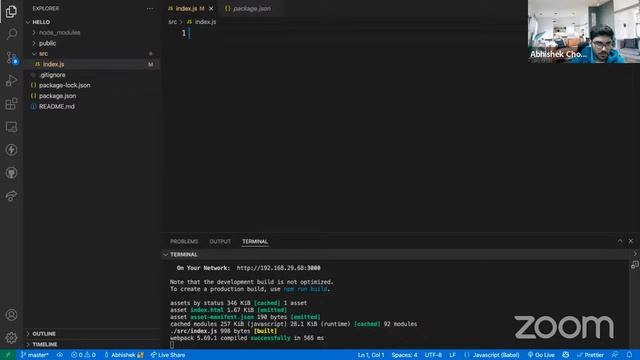Close the terminal panel

pos(631,241)
